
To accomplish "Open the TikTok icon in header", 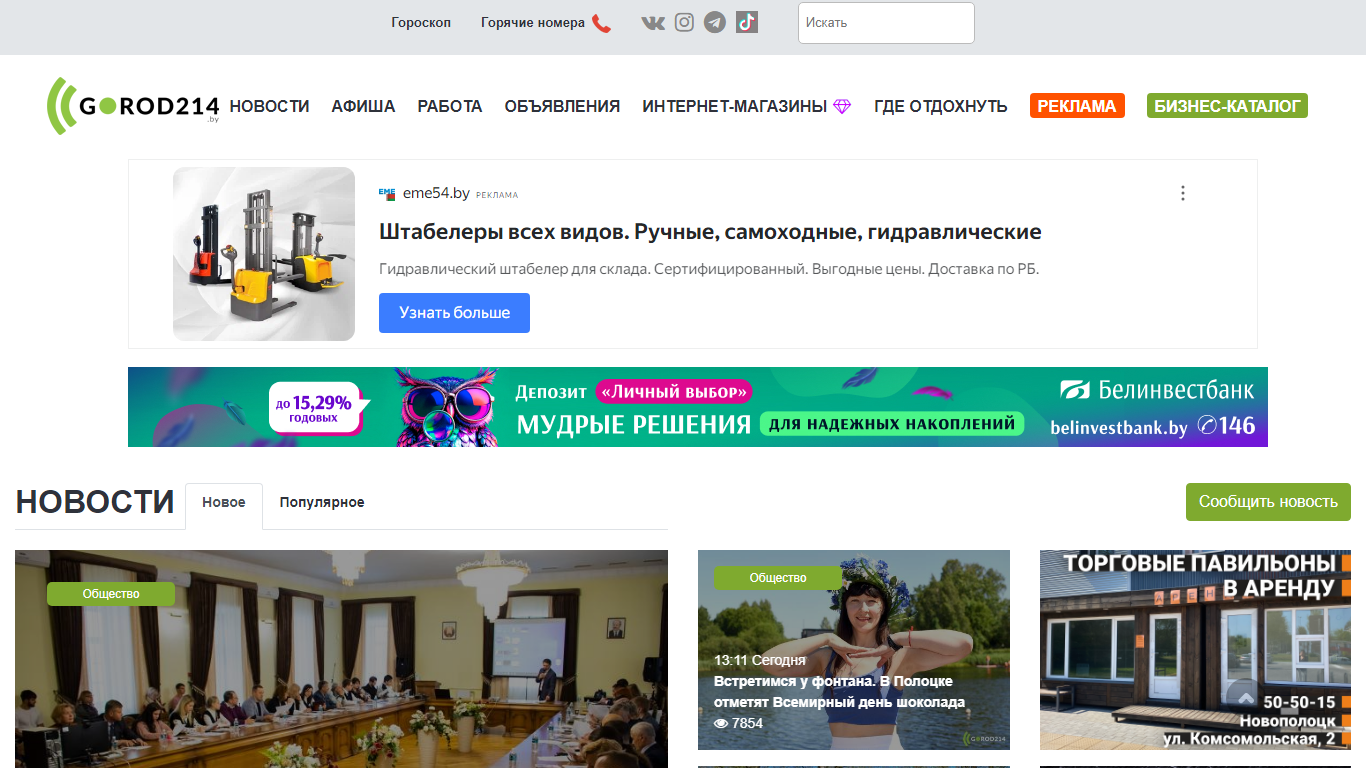I will (x=747, y=22).
